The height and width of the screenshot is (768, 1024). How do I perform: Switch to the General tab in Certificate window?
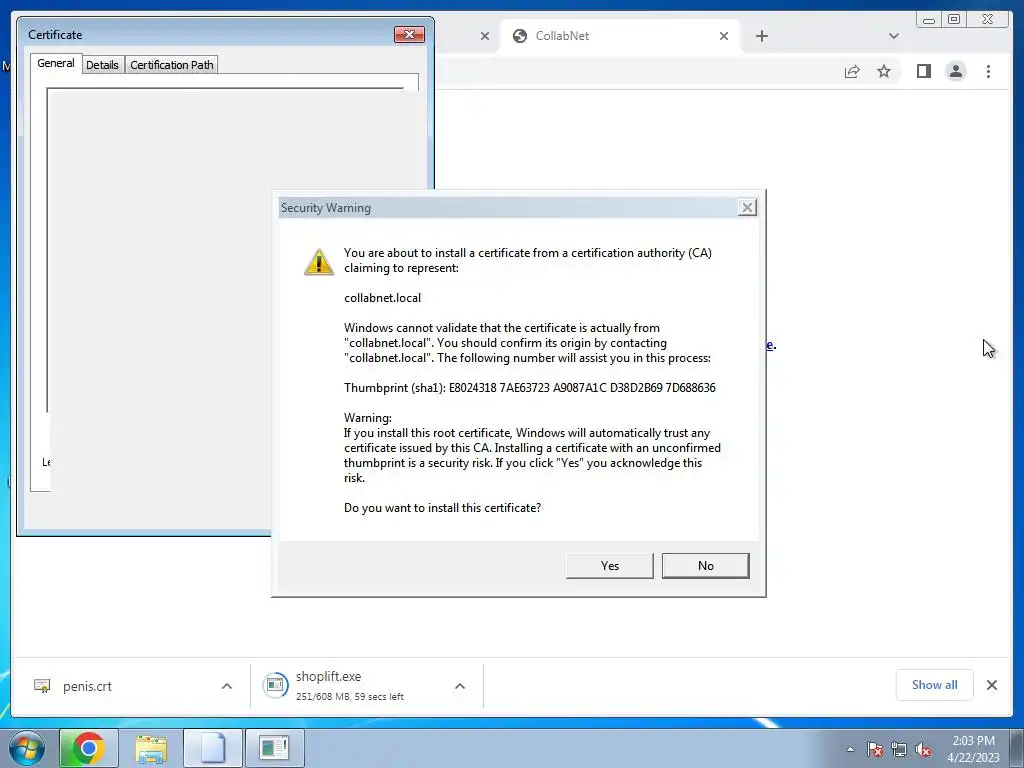(56, 63)
